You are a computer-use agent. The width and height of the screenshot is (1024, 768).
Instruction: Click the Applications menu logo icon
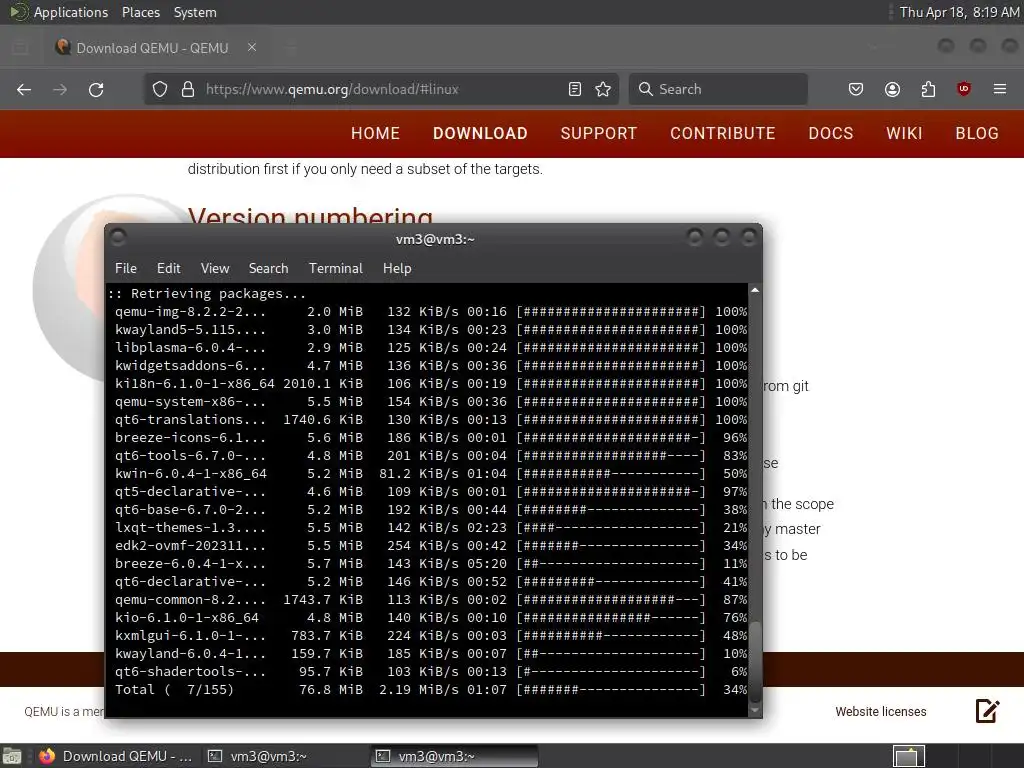19,12
